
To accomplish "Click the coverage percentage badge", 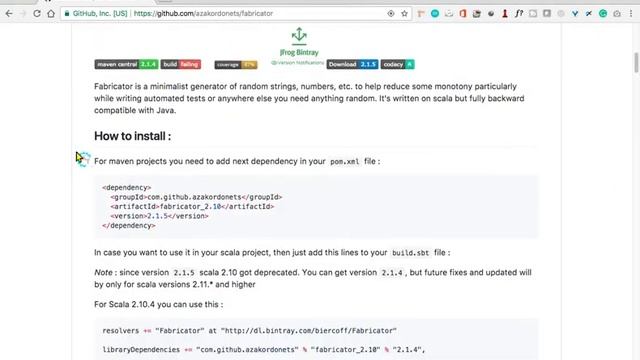I will 236,64.
